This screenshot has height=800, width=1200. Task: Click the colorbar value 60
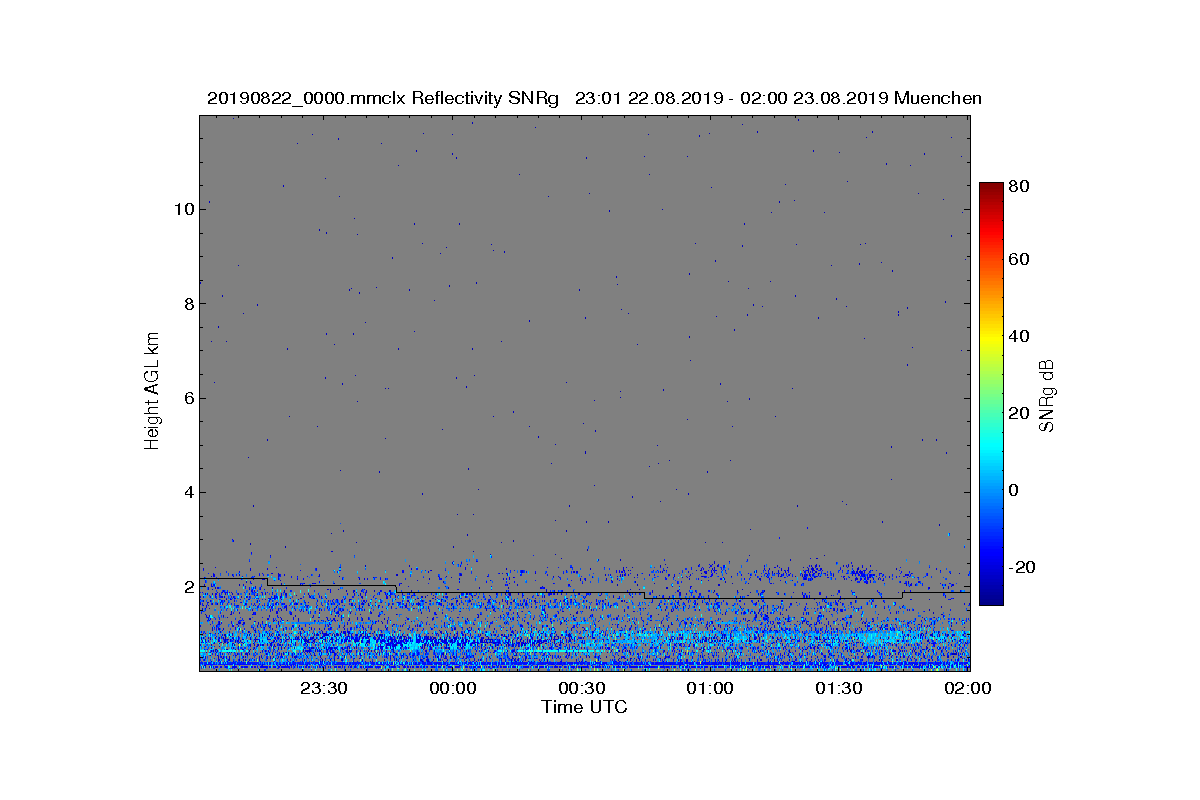(1020, 260)
